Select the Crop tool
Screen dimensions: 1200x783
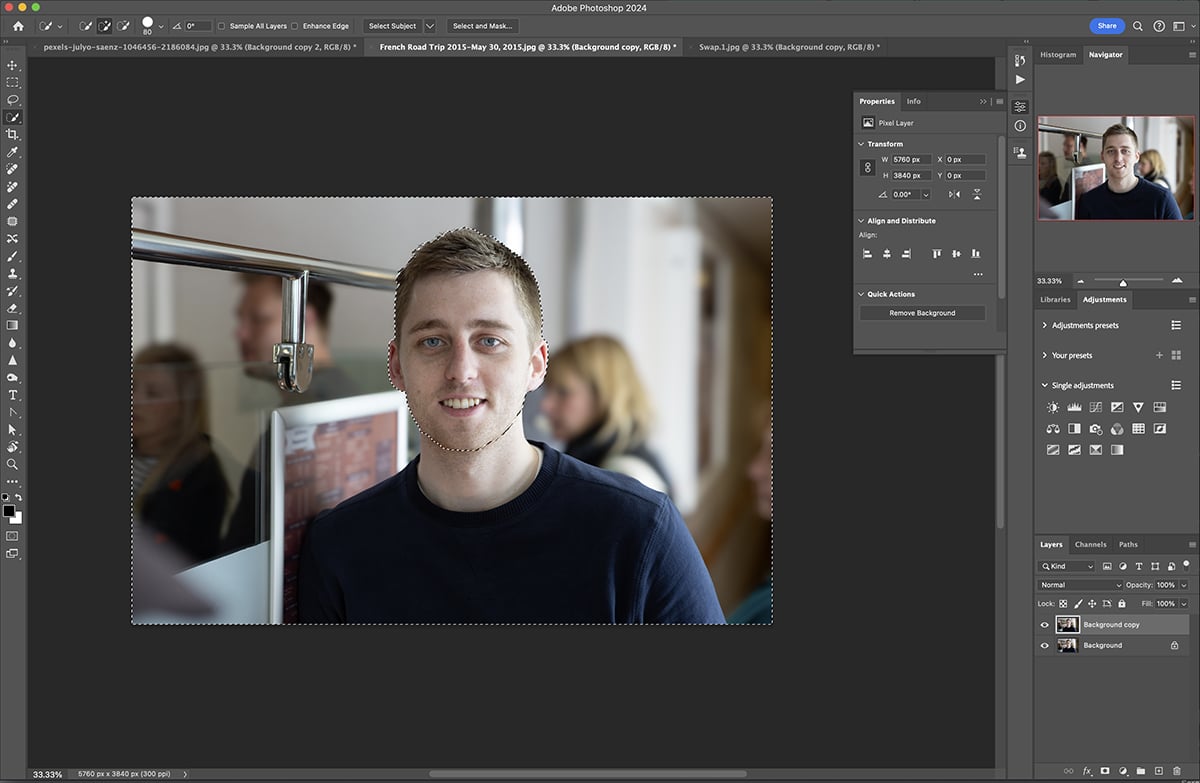pyautogui.click(x=13, y=133)
